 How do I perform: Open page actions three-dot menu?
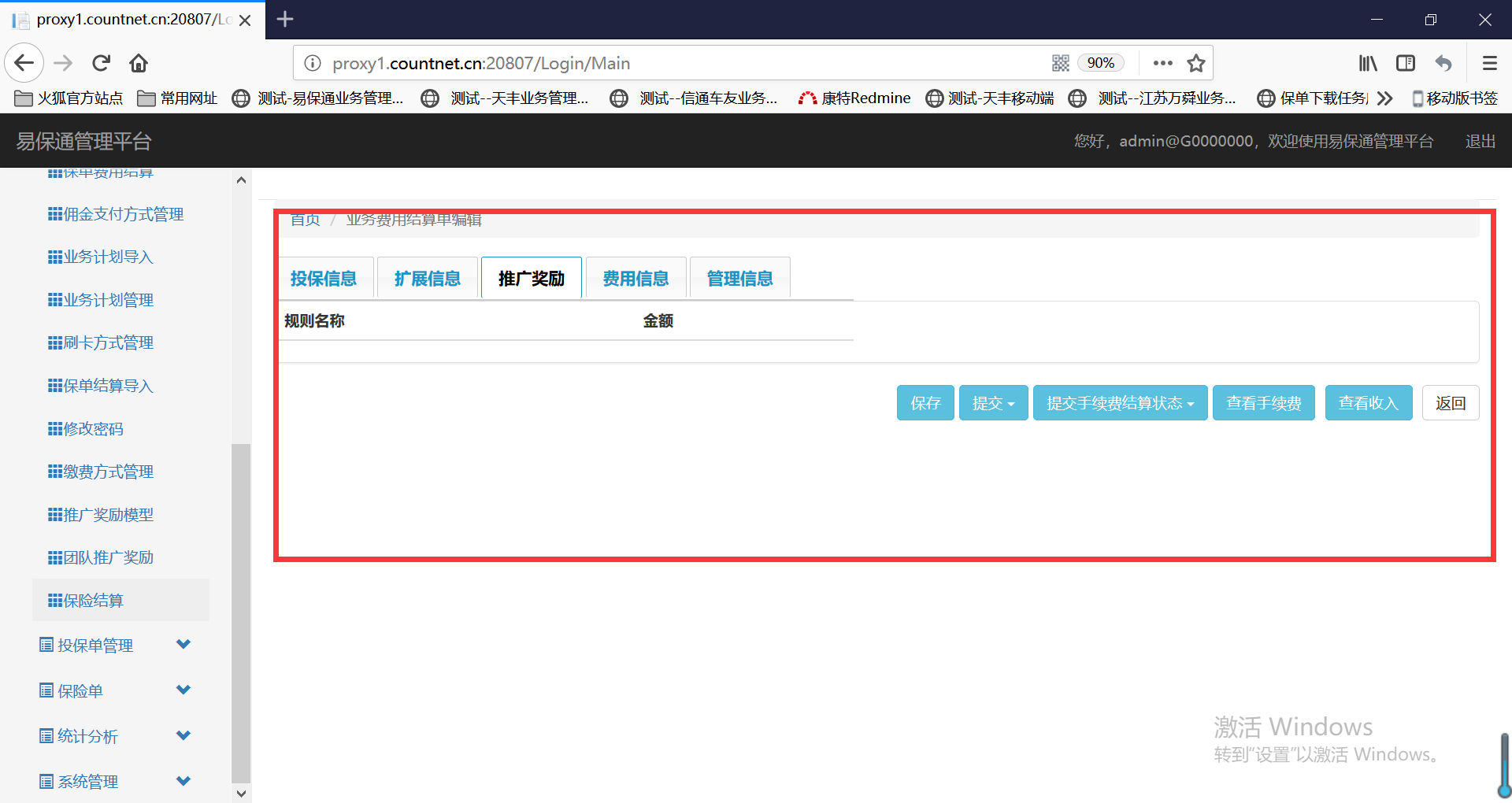point(1162,63)
